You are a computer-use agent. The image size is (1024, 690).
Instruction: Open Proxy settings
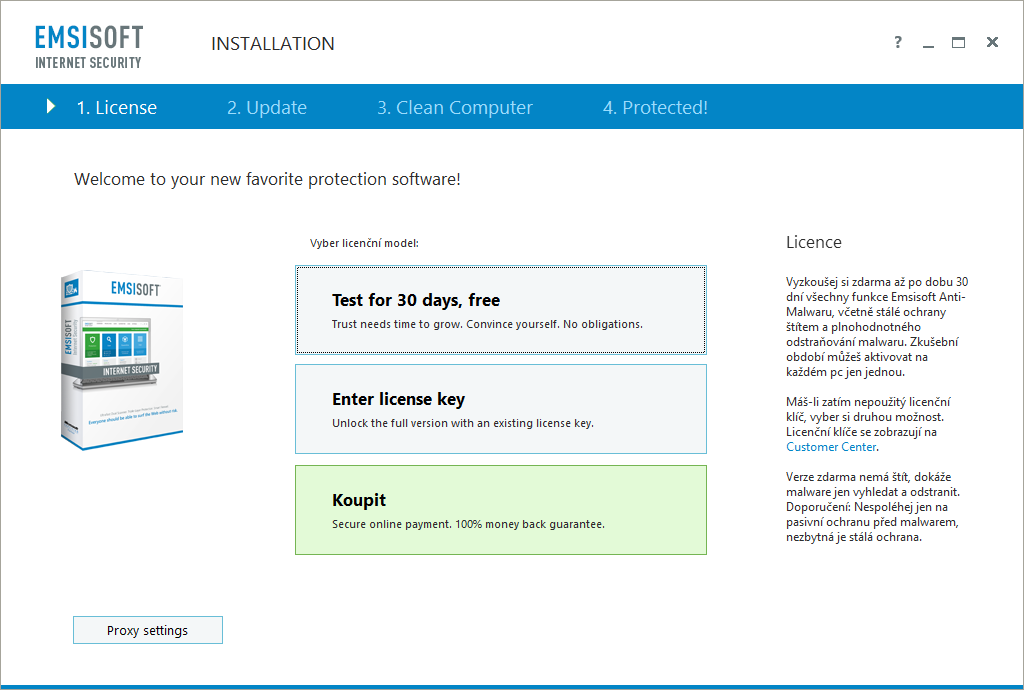click(147, 630)
